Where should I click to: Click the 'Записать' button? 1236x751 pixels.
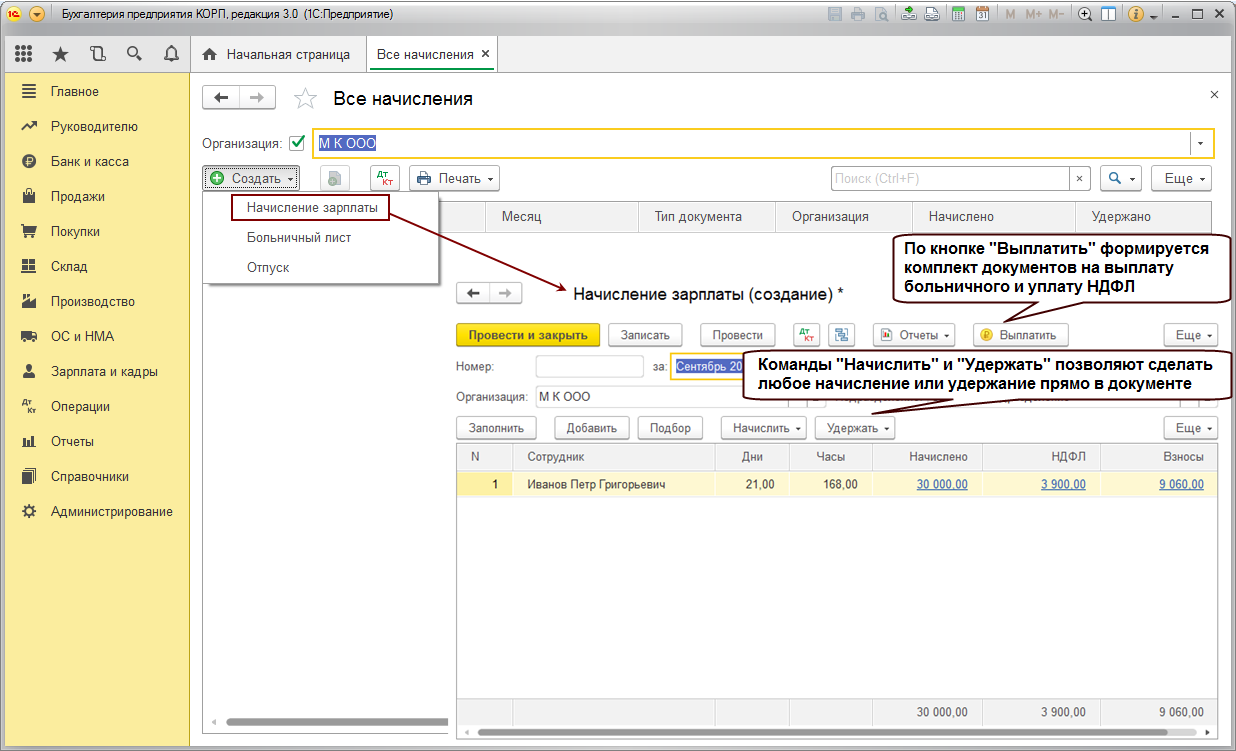point(645,335)
